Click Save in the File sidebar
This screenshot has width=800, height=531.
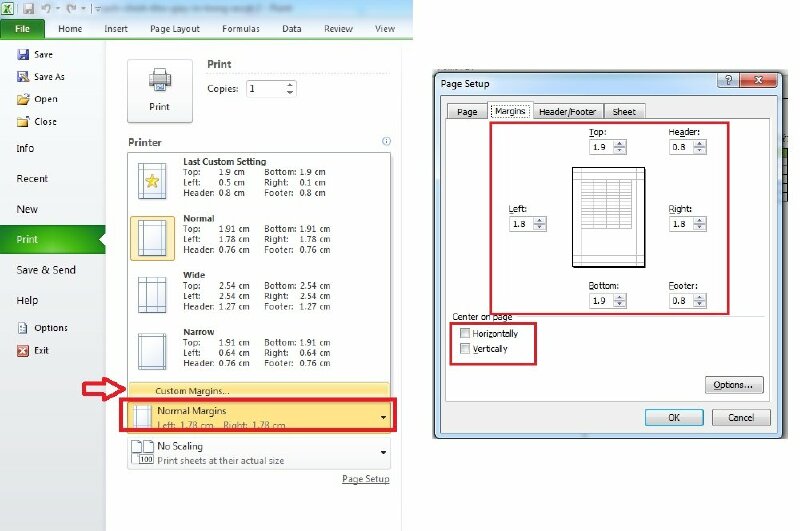pos(35,55)
